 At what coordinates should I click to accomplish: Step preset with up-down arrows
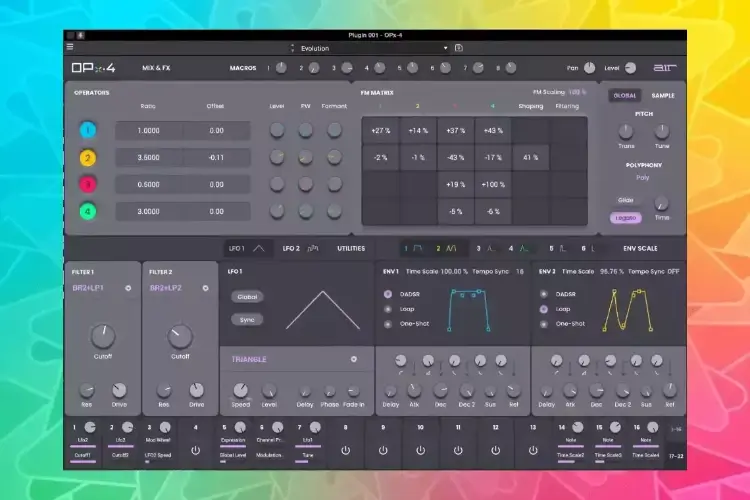(x=292, y=48)
